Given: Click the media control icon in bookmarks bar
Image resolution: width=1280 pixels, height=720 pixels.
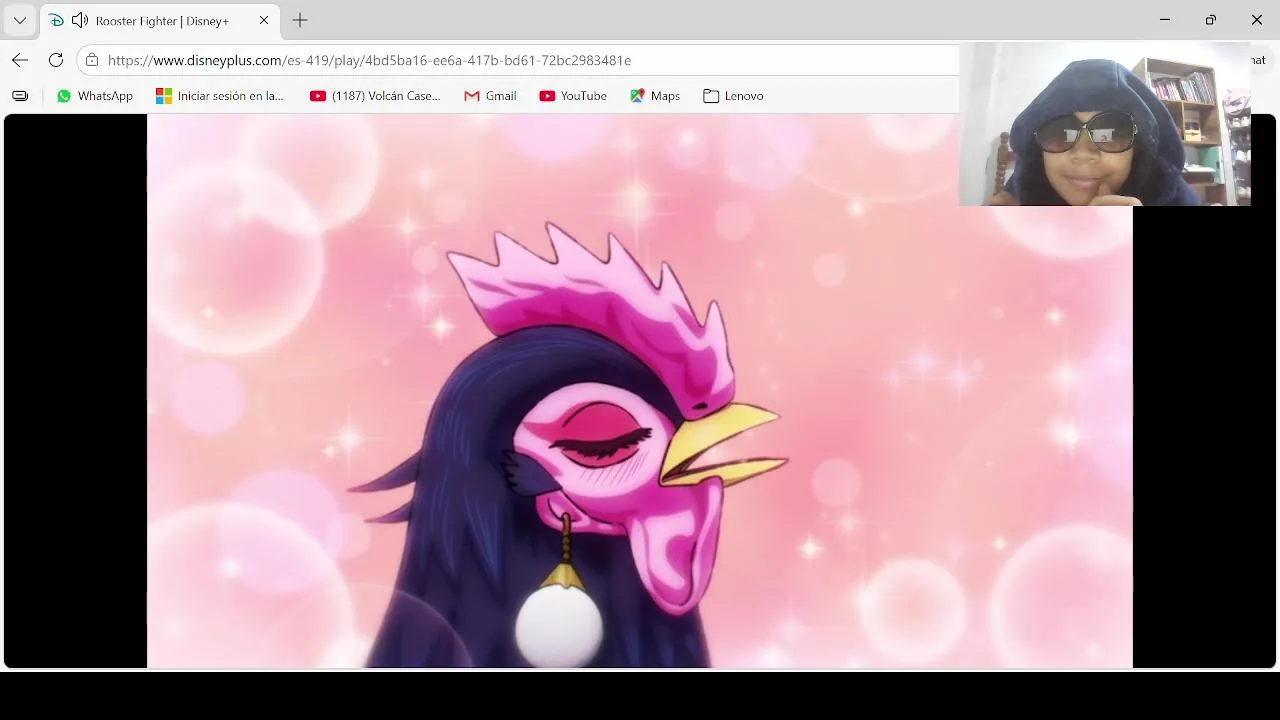Looking at the screenshot, I should pos(20,96).
